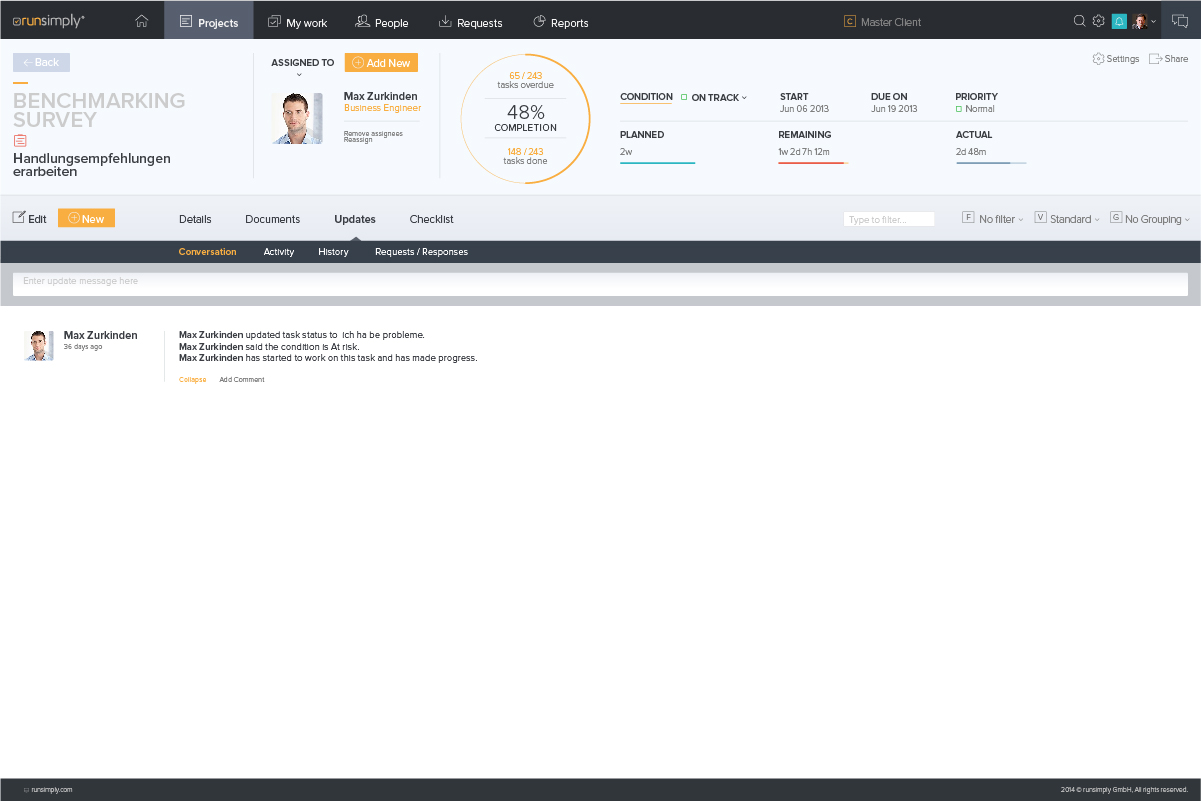Click the Edit pencil icon
The width and height of the screenshot is (1201, 801).
click(20, 218)
